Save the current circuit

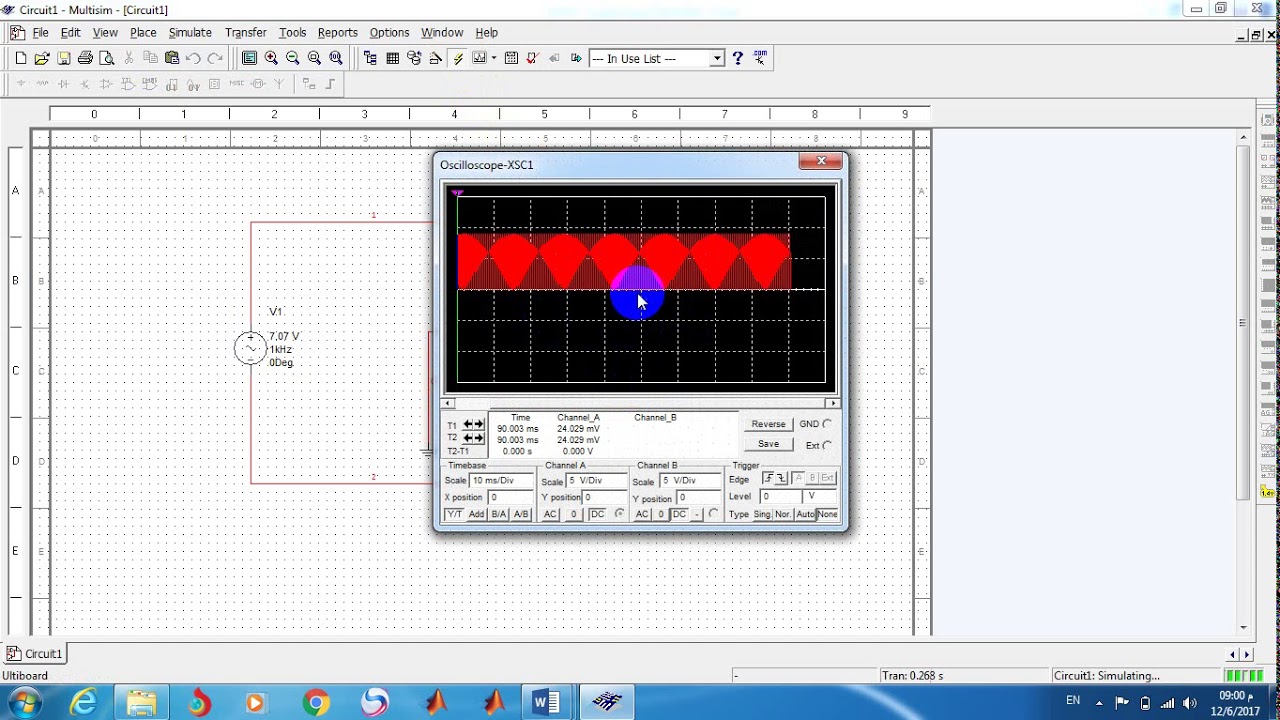64,58
